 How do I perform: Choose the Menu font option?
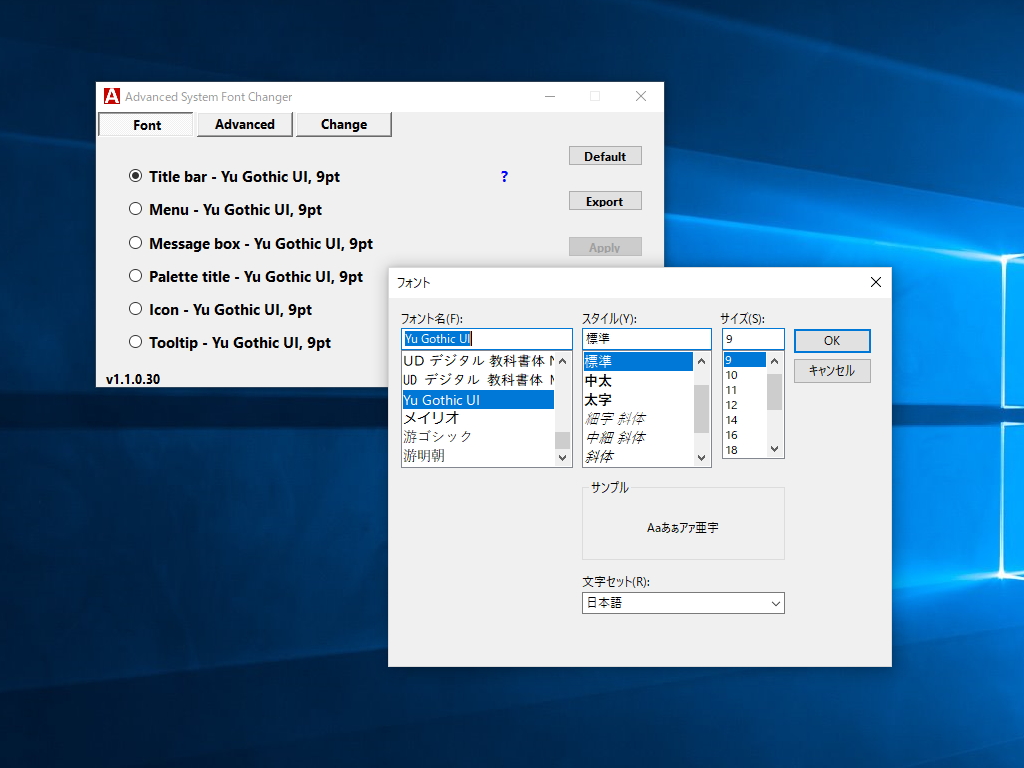tap(135, 210)
